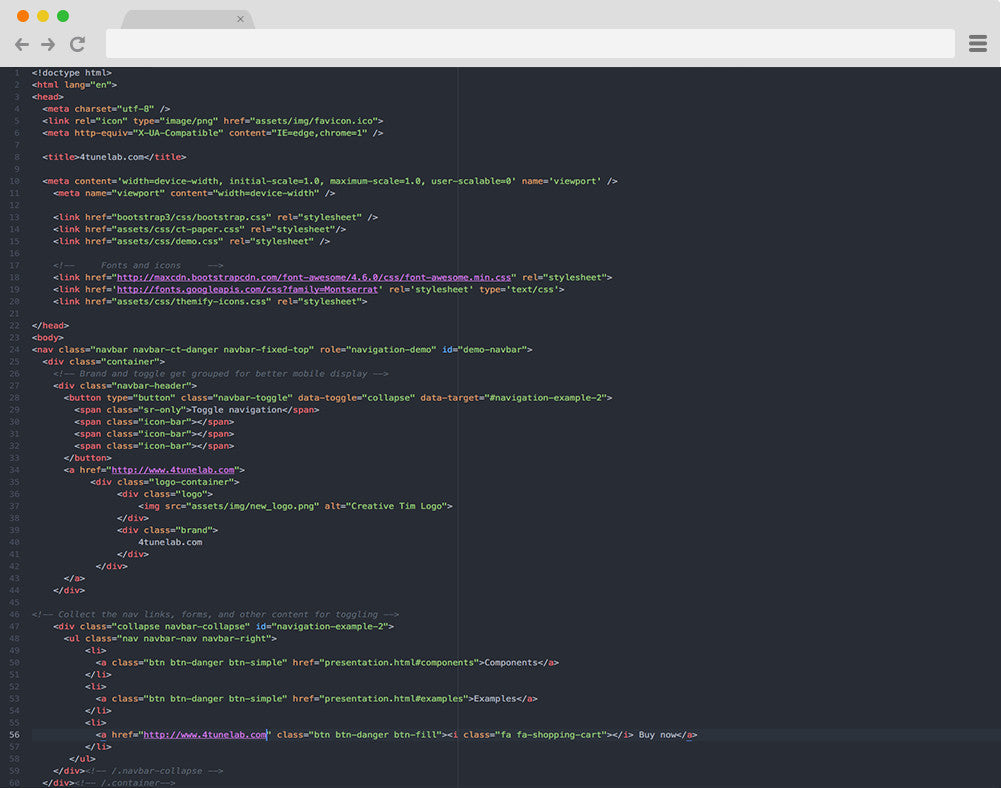Open the maxcdn font-awesome stylesheet URL
Viewport: 1001px width, 788px height.
tap(314, 277)
